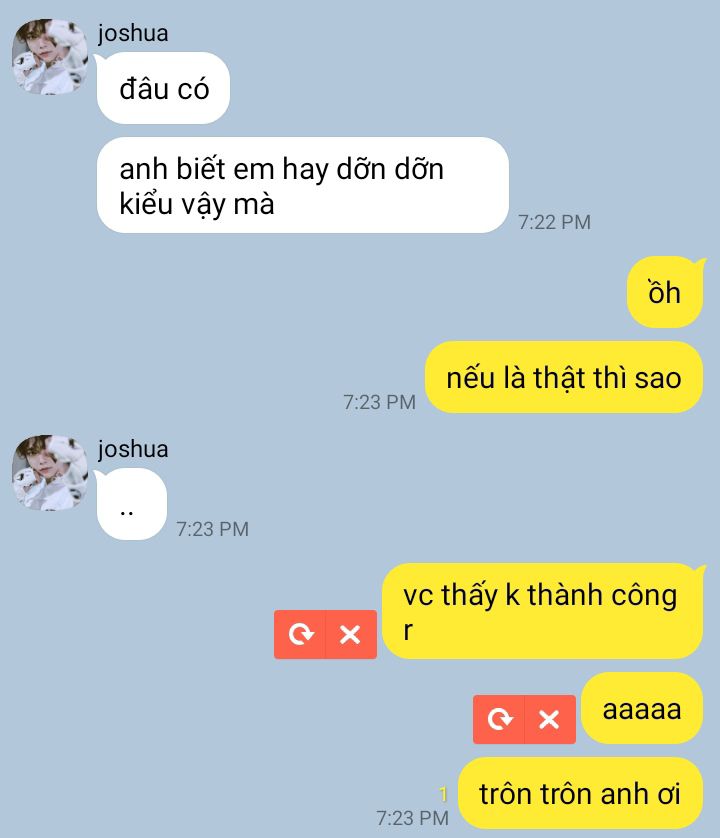Tap the "trôn trôn anh ơi" message bubble
Viewport: 720px width, 838px height.
click(580, 793)
